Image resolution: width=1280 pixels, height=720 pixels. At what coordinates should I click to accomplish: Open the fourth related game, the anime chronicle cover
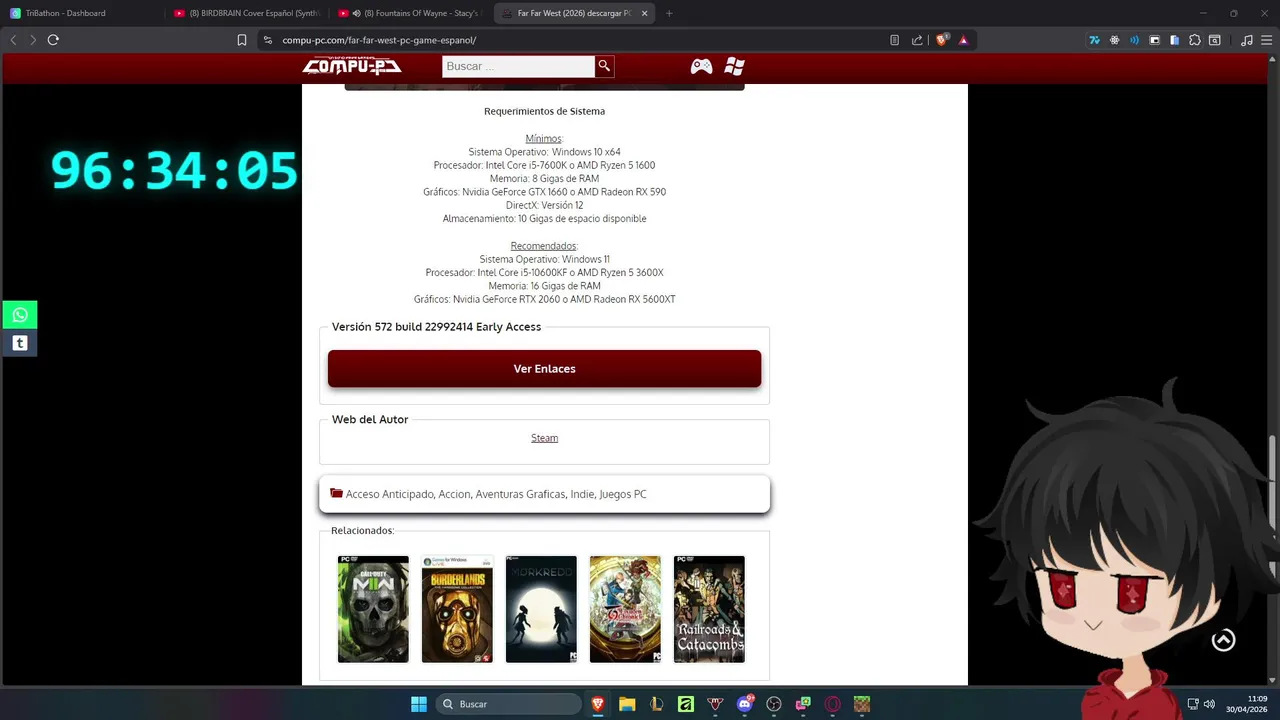[x=625, y=609]
